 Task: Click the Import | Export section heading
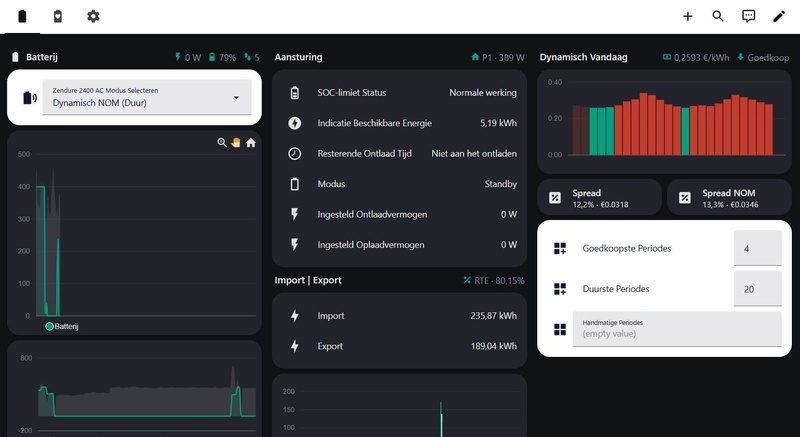click(x=308, y=280)
